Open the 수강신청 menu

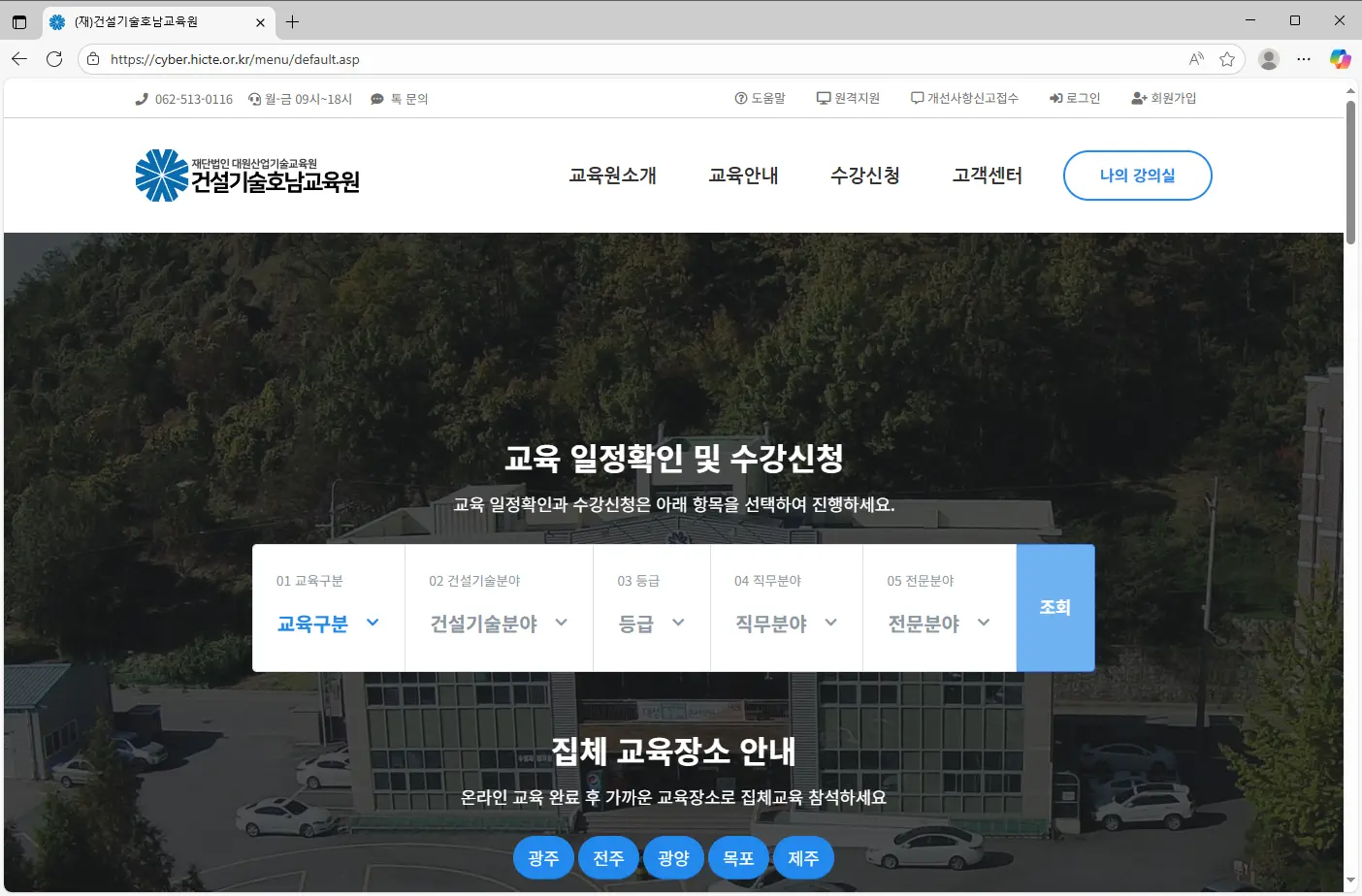[864, 176]
